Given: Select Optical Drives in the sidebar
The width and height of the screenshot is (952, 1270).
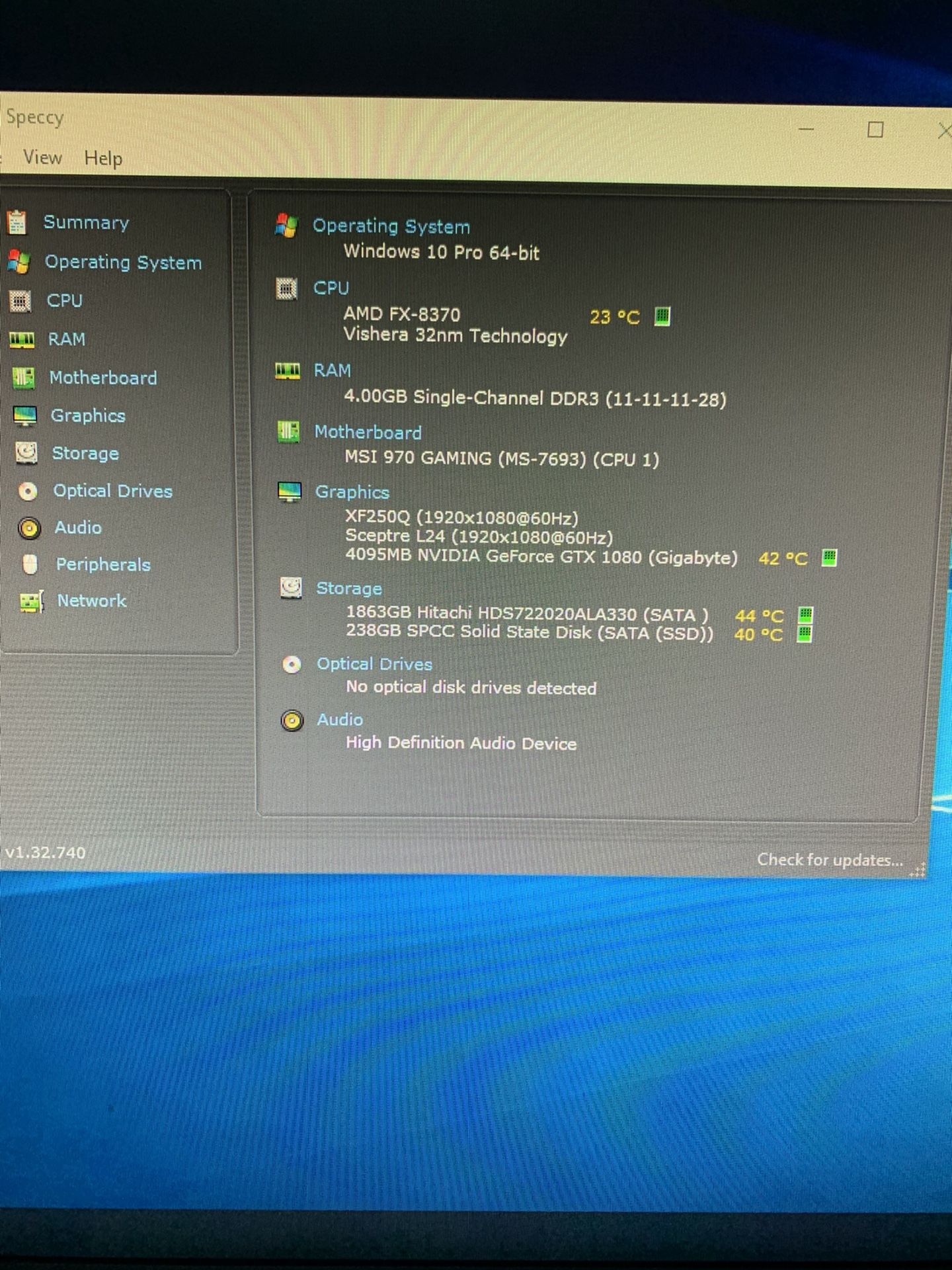Looking at the screenshot, I should click(x=112, y=491).
